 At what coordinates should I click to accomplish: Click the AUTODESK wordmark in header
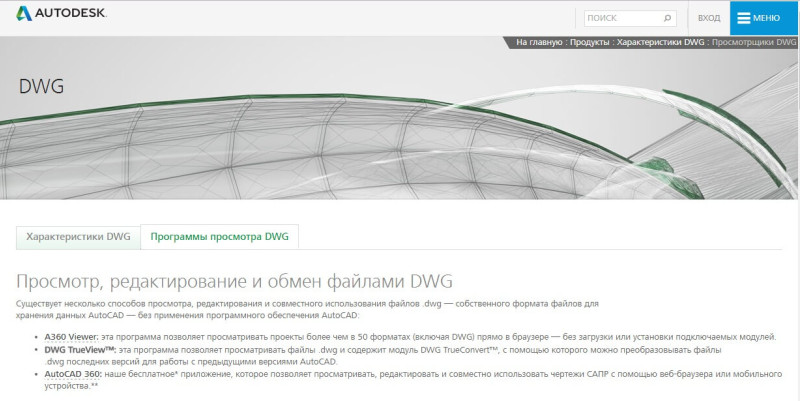[71, 14]
